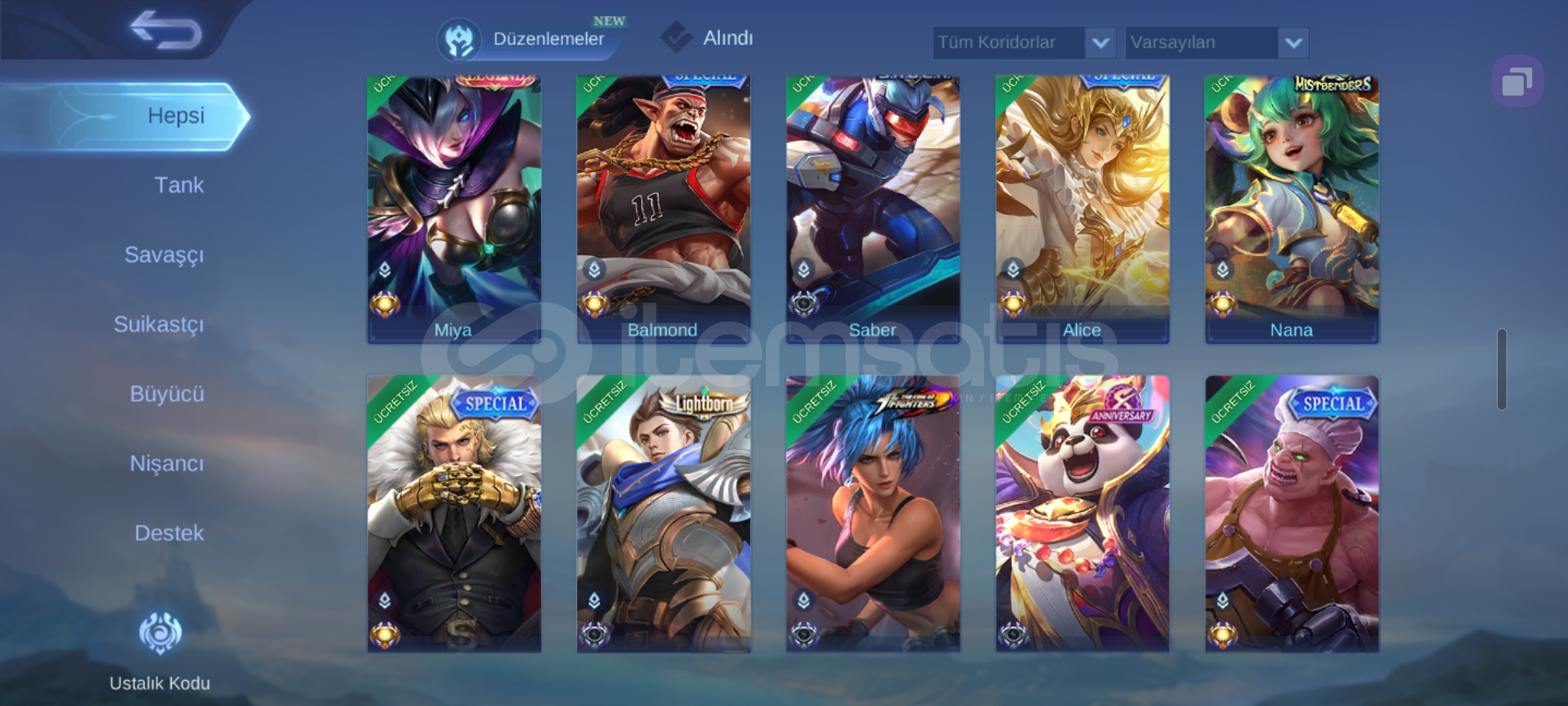Viewport: 1568px width, 706px height.
Task: Switch to the Tank category
Action: (179, 185)
